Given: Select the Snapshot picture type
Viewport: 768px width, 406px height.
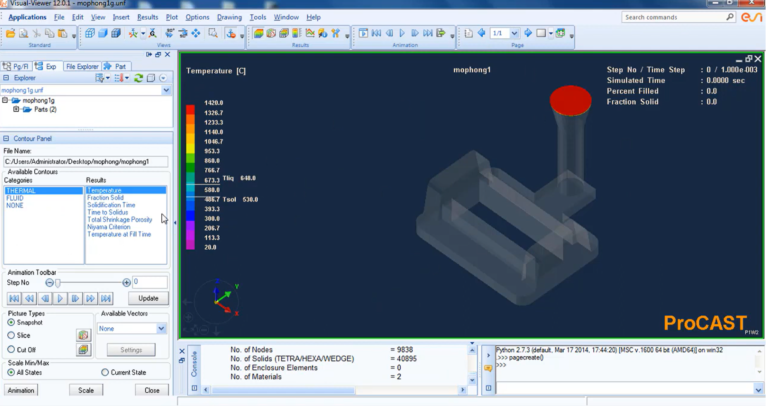Looking at the screenshot, I should click(x=11, y=323).
